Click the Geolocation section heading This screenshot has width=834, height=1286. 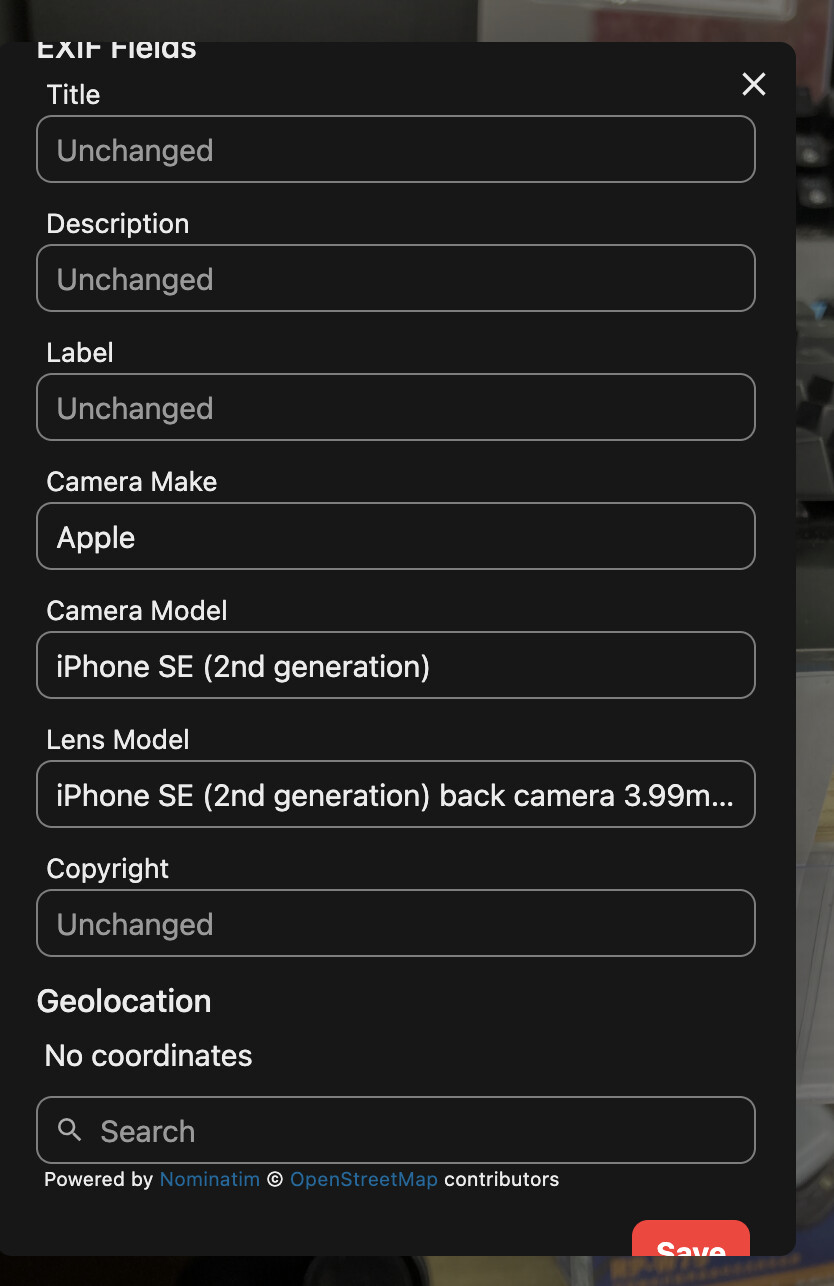point(124,1001)
